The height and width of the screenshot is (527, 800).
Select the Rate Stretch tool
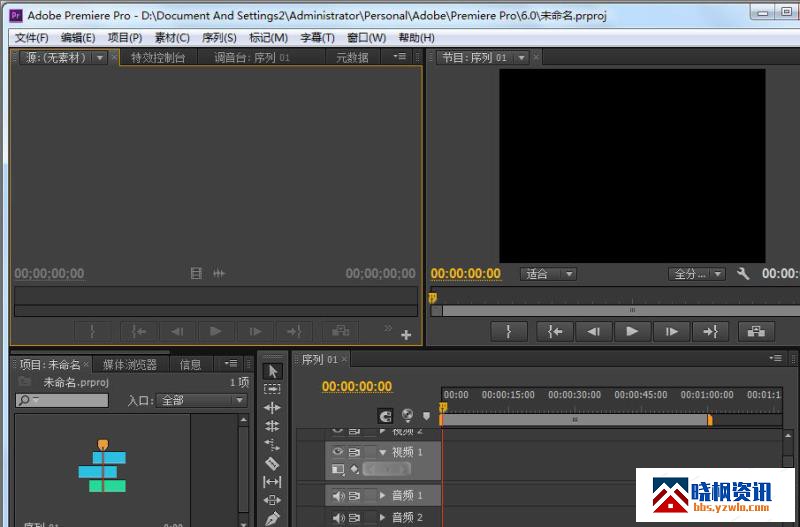point(272,445)
